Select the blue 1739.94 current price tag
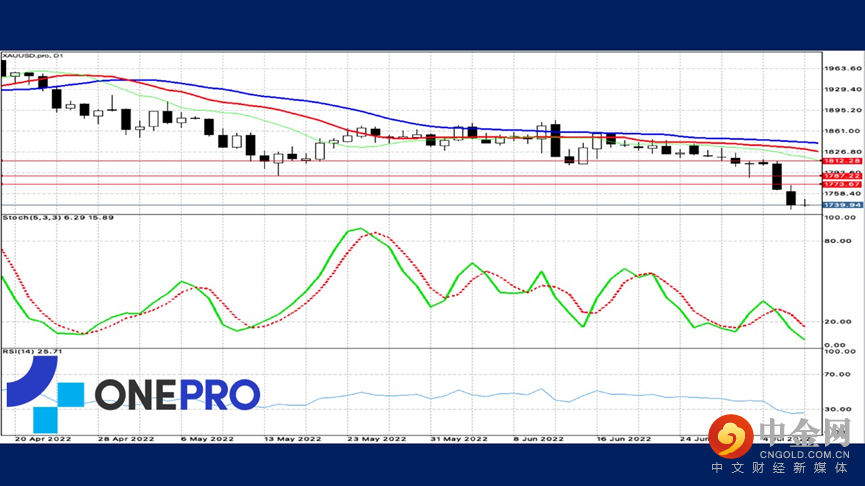This screenshot has width=865, height=486. point(842,205)
